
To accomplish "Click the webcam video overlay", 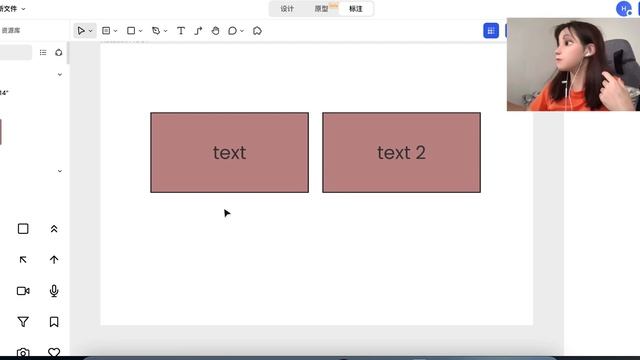I will pyautogui.click(x=573, y=64).
